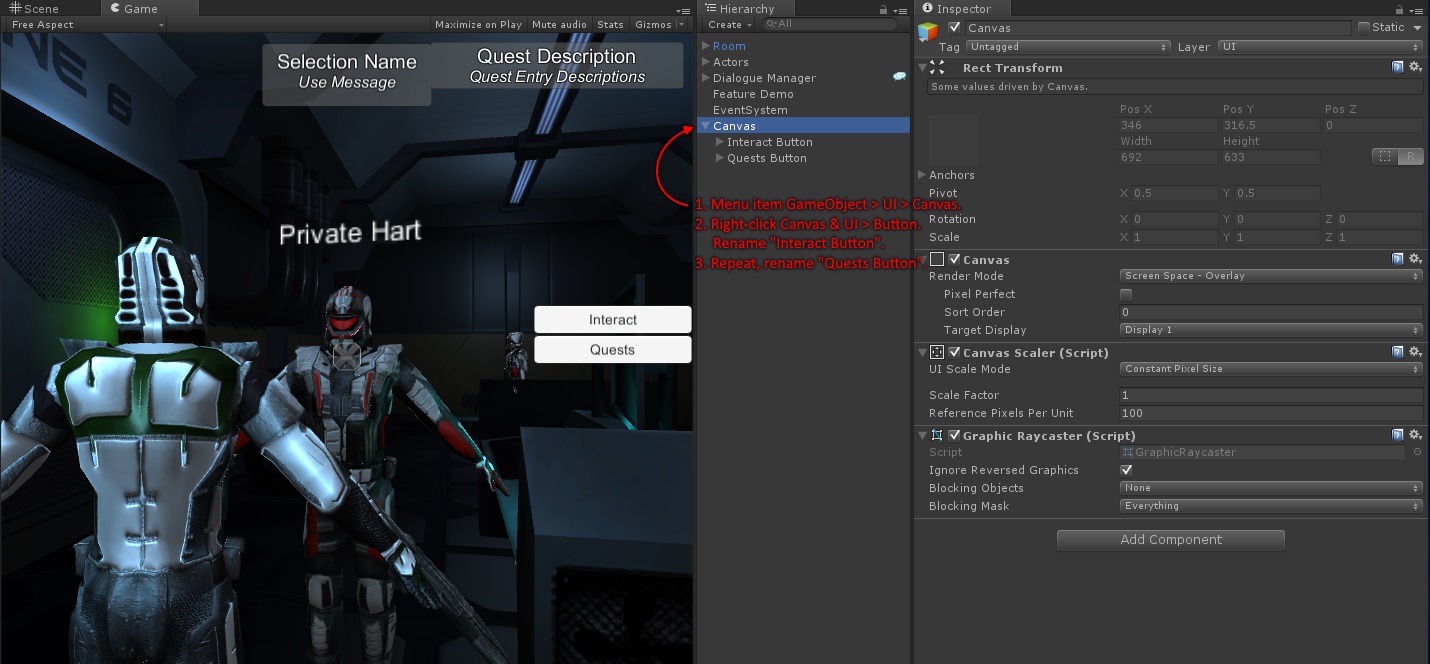Click the cloud icon beside Dialogue Manager
Image resolution: width=1430 pixels, height=664 pixels.
pos(899,77)
